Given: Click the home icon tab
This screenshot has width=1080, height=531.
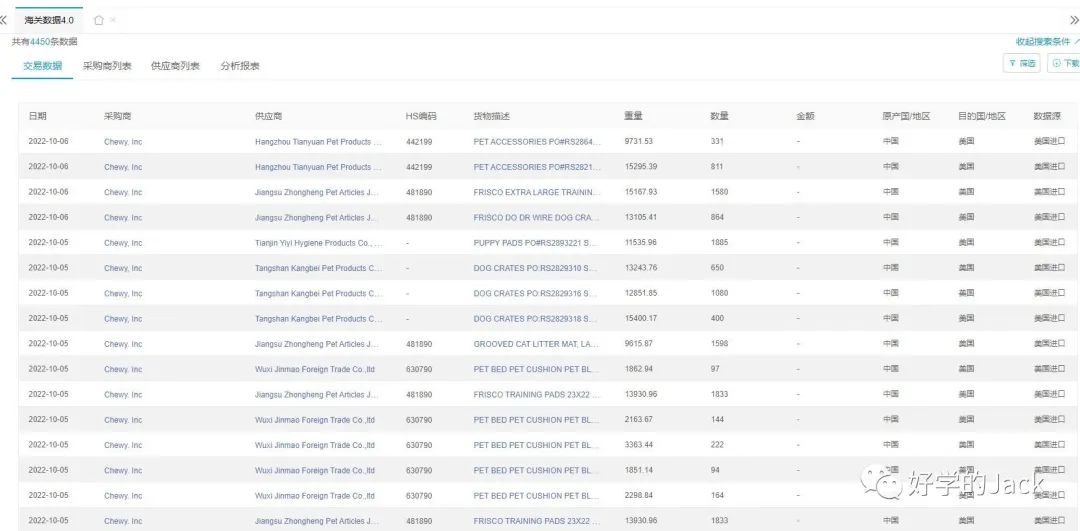Looking at the screenshot, I should [98, 20].
